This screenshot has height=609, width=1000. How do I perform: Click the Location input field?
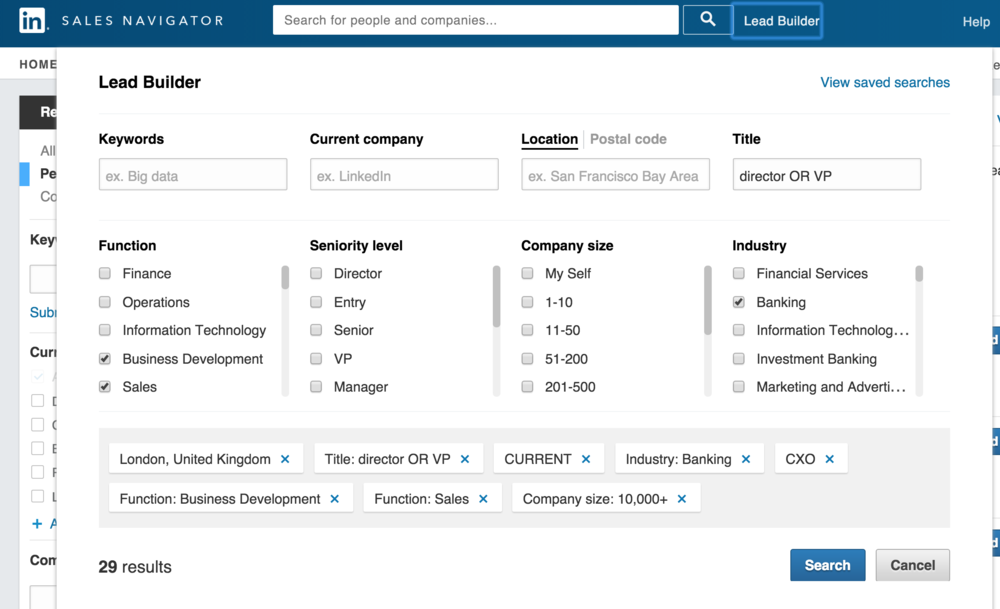click(x=615, y=174)
